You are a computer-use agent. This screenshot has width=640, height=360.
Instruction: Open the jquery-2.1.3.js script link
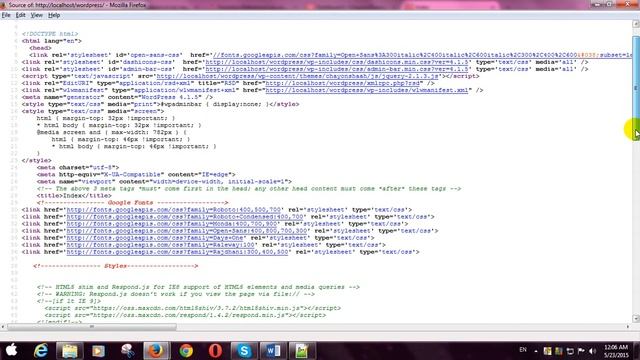point(297,76)
